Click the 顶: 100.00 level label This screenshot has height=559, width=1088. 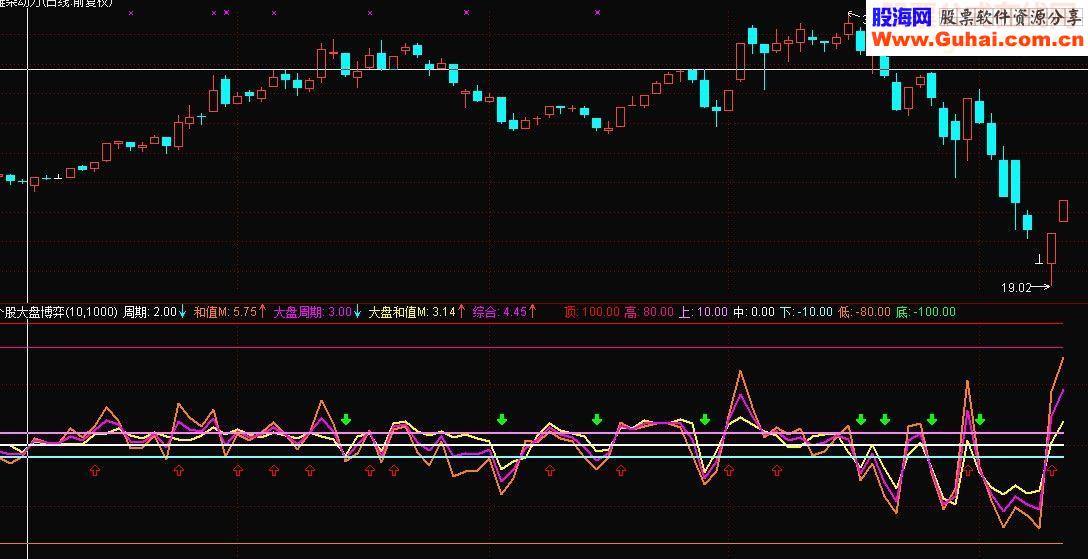point(592,312)
